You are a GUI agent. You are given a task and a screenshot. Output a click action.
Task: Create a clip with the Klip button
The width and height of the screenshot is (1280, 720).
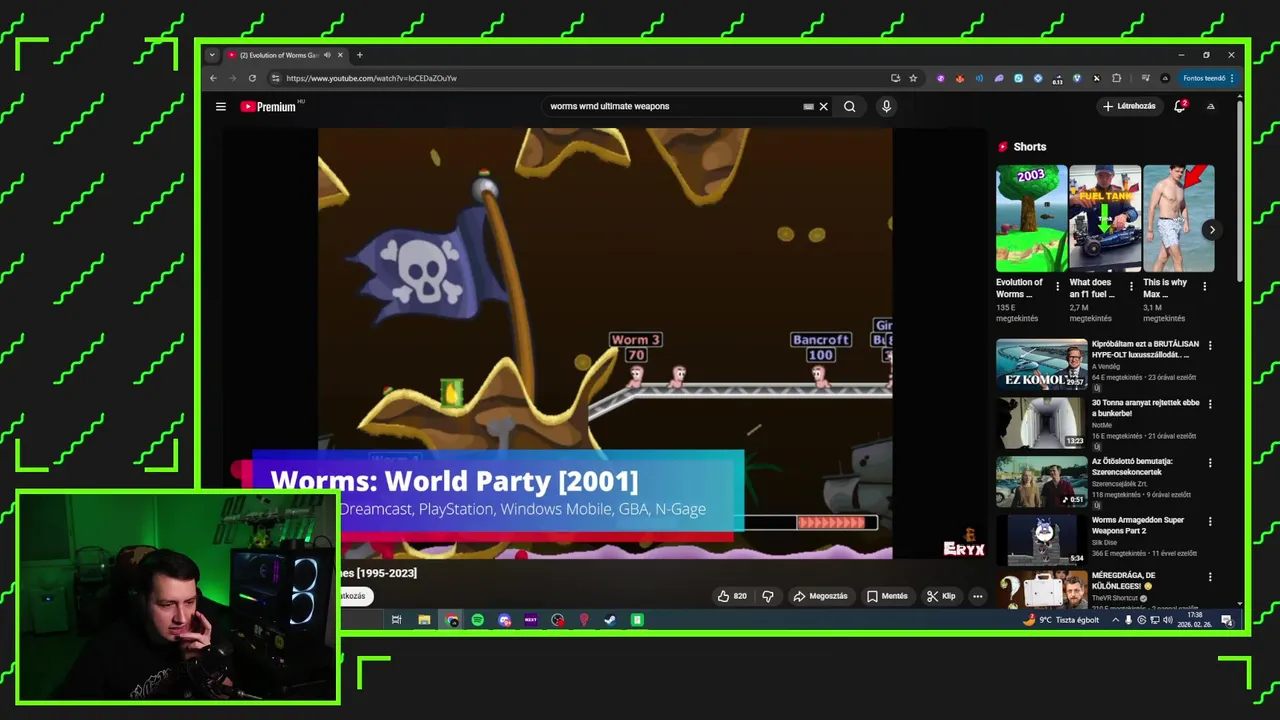(940, 596)
